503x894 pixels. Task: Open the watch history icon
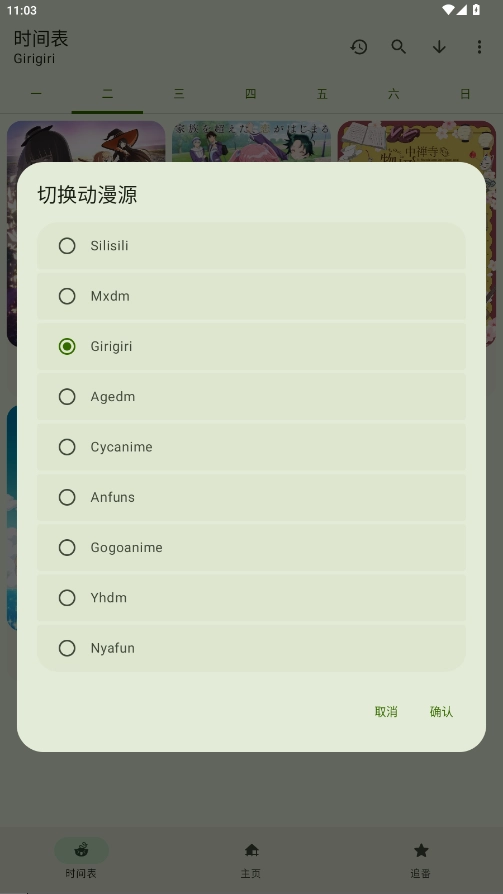tap(359, 47)
